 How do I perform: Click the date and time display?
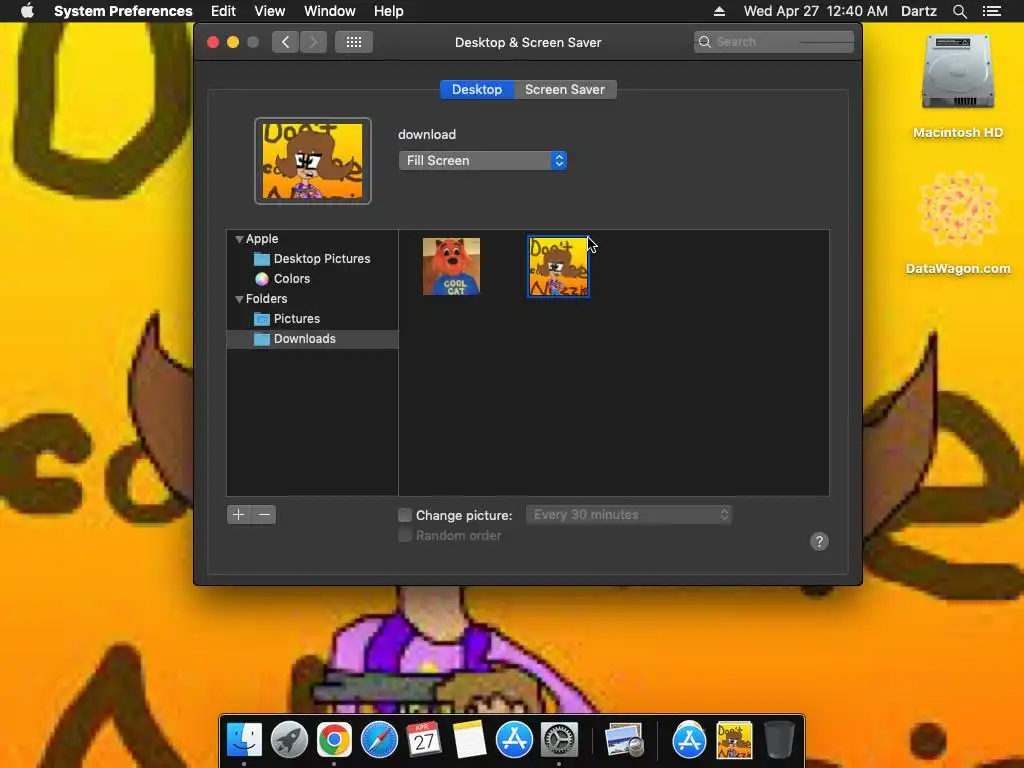(x=816, y=11)
